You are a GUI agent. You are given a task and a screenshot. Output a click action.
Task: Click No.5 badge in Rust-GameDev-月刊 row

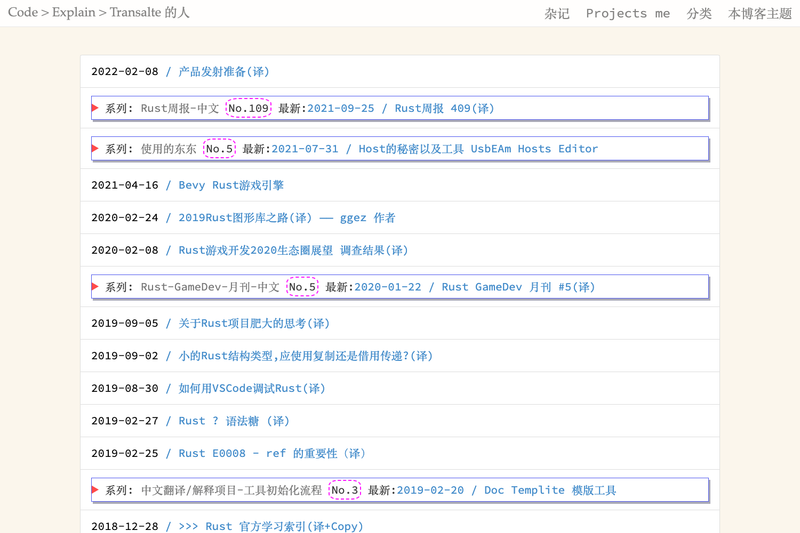302,287
